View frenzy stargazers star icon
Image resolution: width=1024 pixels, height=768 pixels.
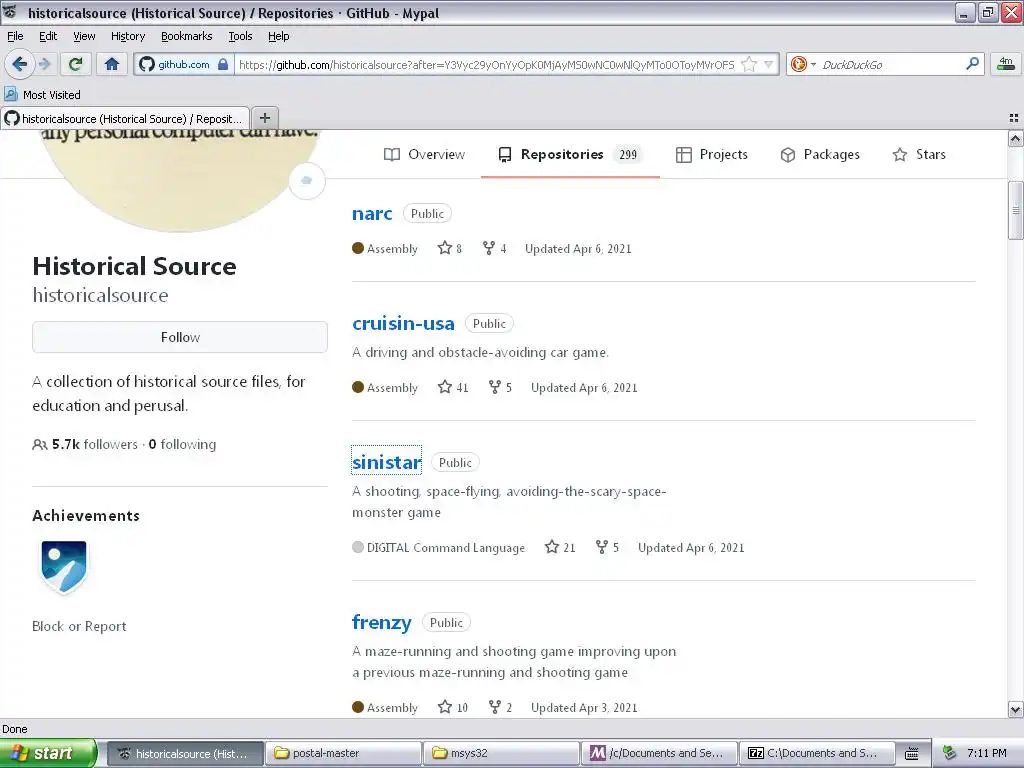pos(445,707)
